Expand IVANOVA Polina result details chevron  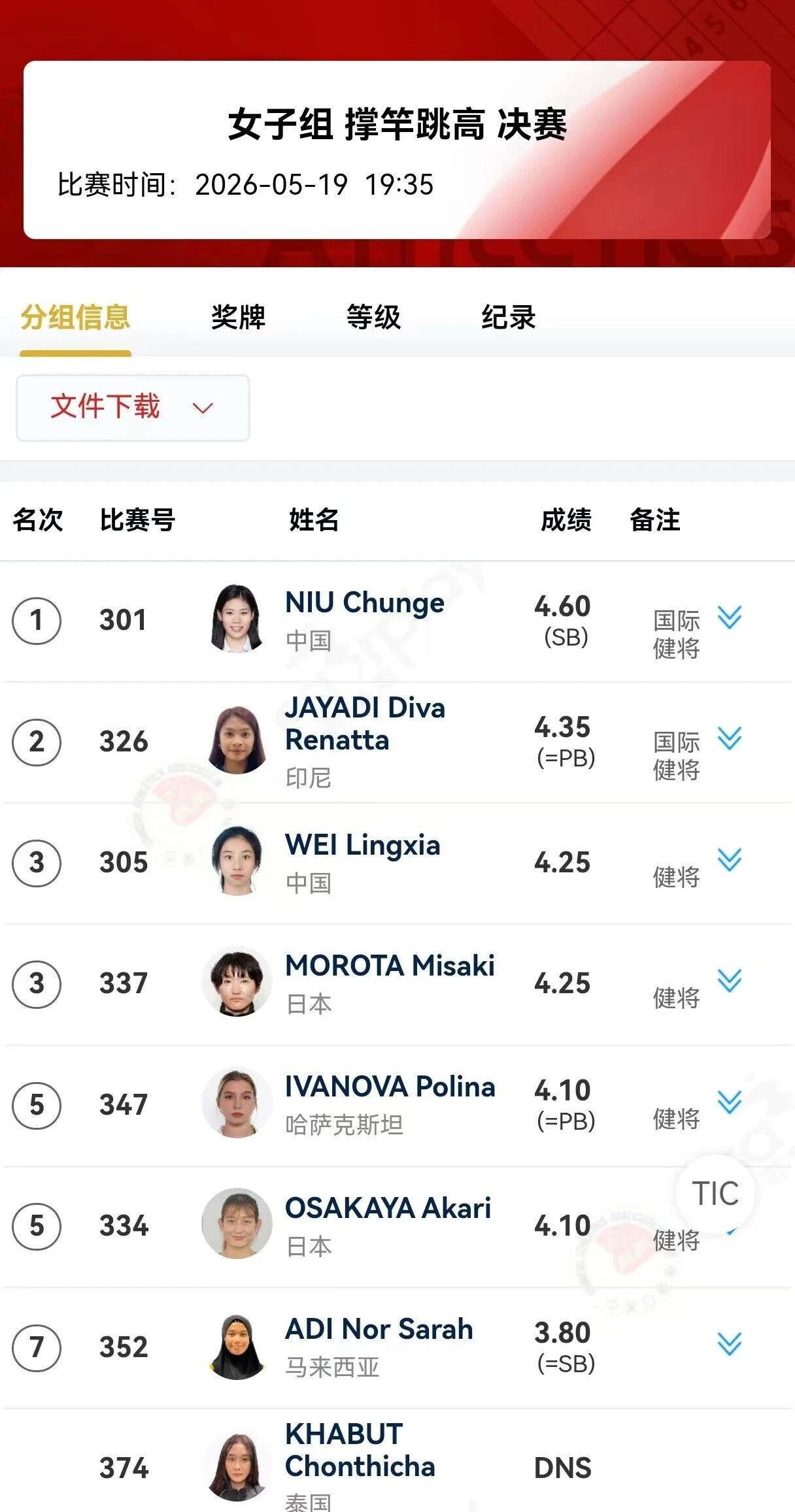pyautogui.click(x=729, y=1102)
